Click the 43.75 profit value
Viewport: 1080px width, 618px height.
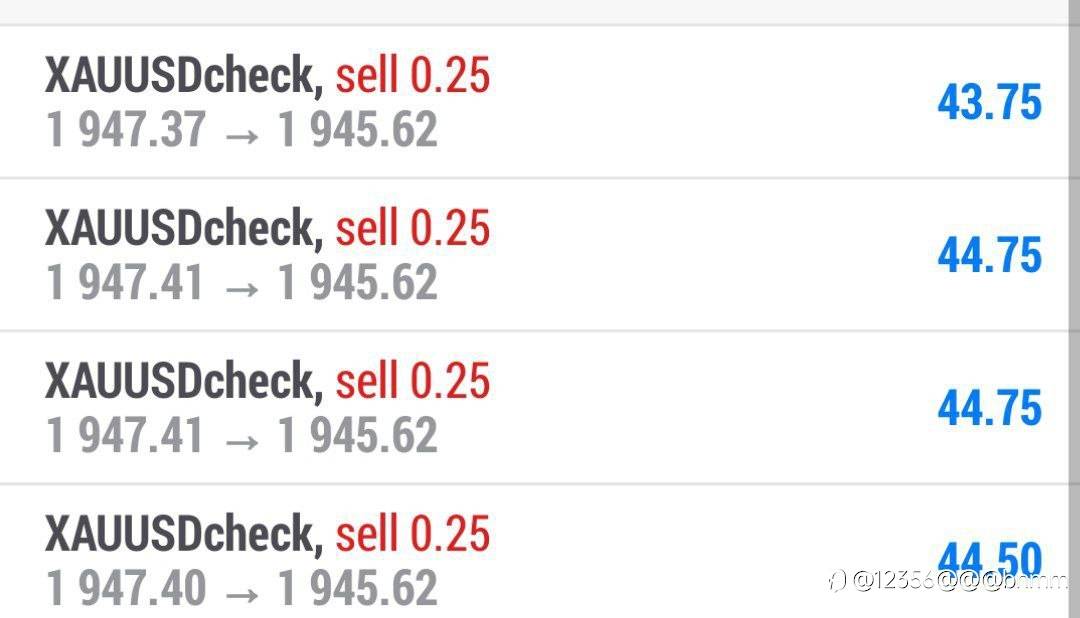pos(989,103)
